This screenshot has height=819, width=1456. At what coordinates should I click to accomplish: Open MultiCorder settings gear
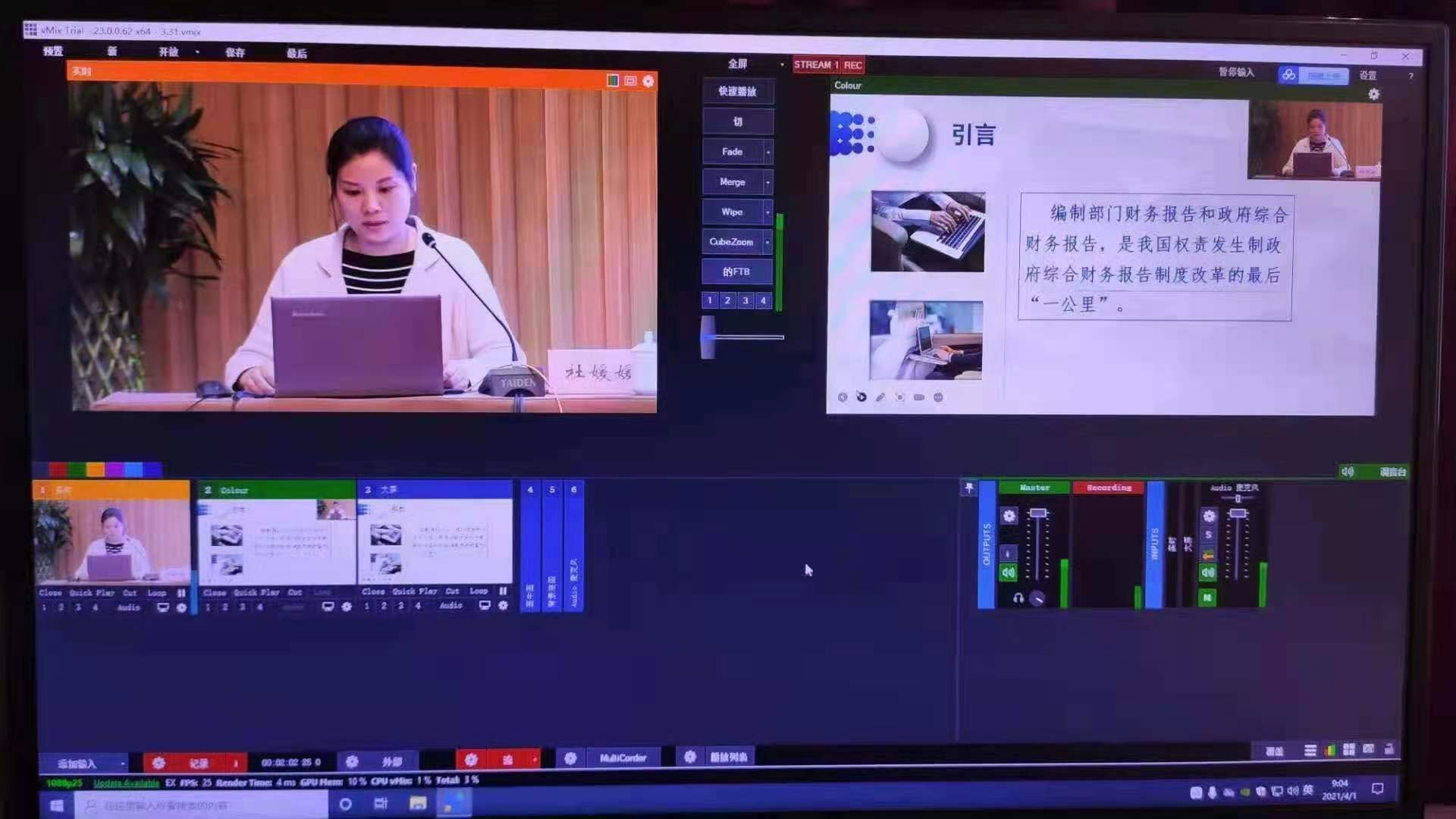570,758
